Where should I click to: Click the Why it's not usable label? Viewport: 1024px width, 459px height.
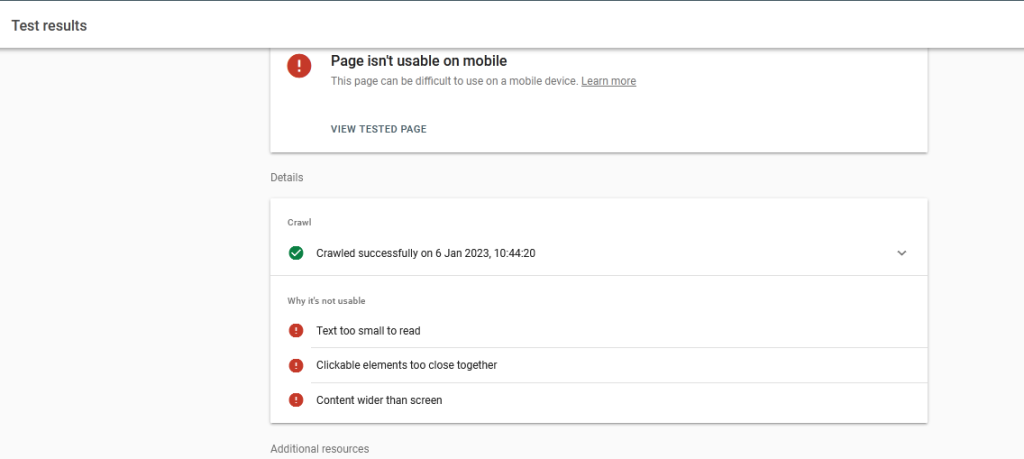(326, 301)
